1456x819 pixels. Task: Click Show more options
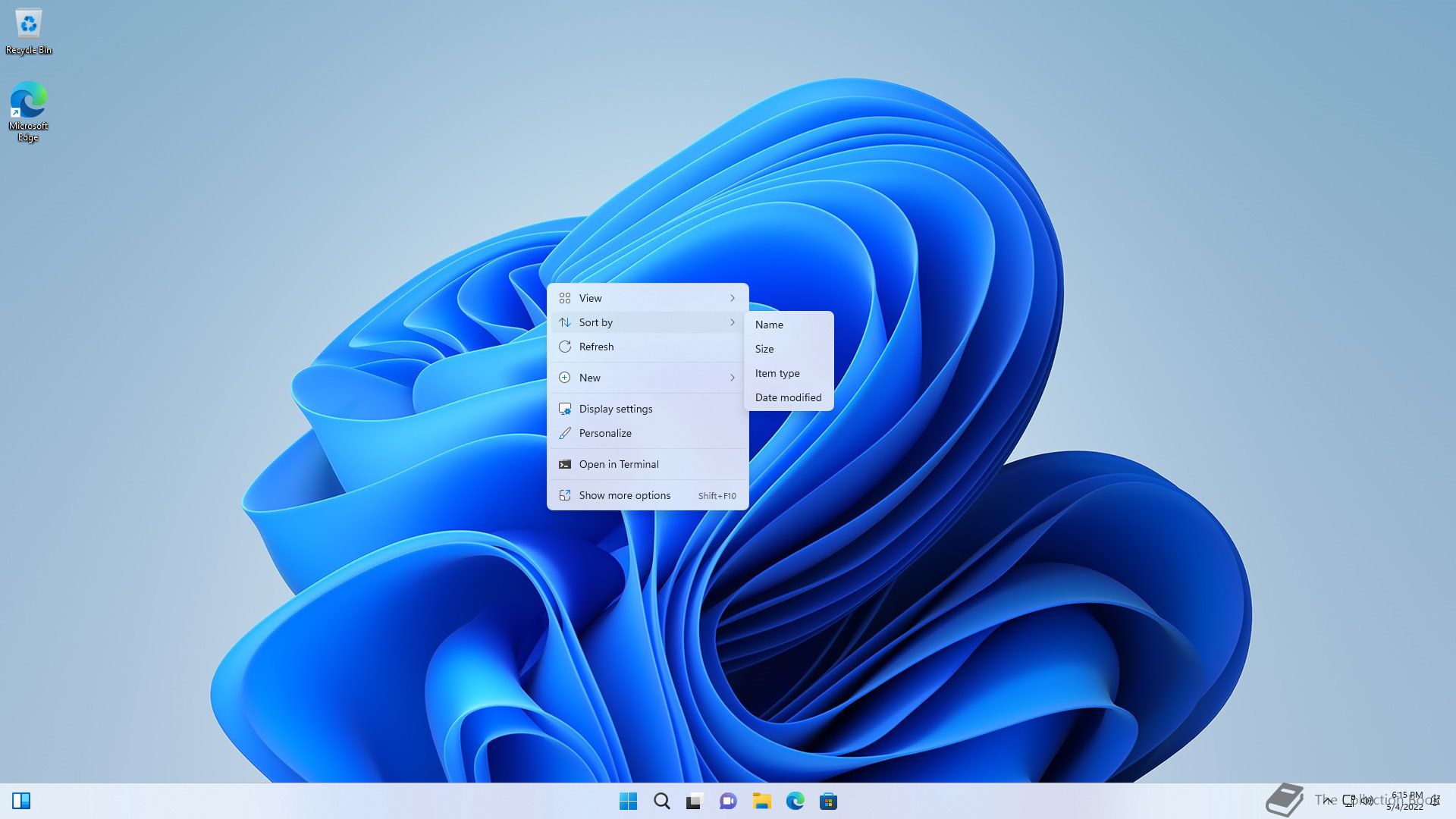(x=648, y=495)
